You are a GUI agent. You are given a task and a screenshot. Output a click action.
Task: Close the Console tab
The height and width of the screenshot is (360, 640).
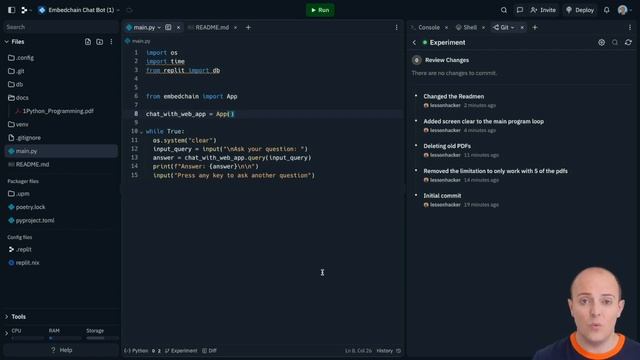coord(446,27)
